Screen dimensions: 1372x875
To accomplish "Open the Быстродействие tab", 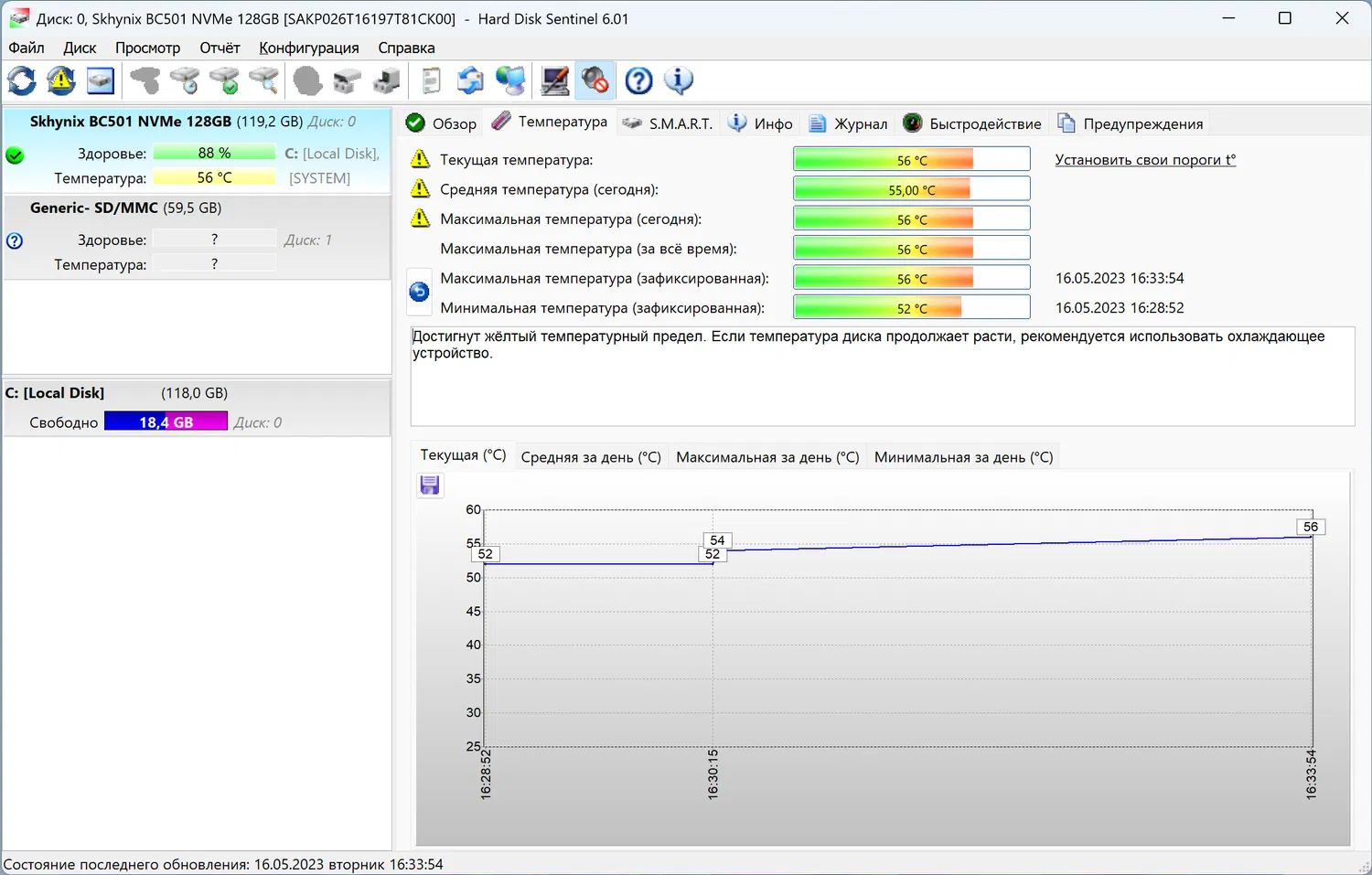I will point(972,123).
